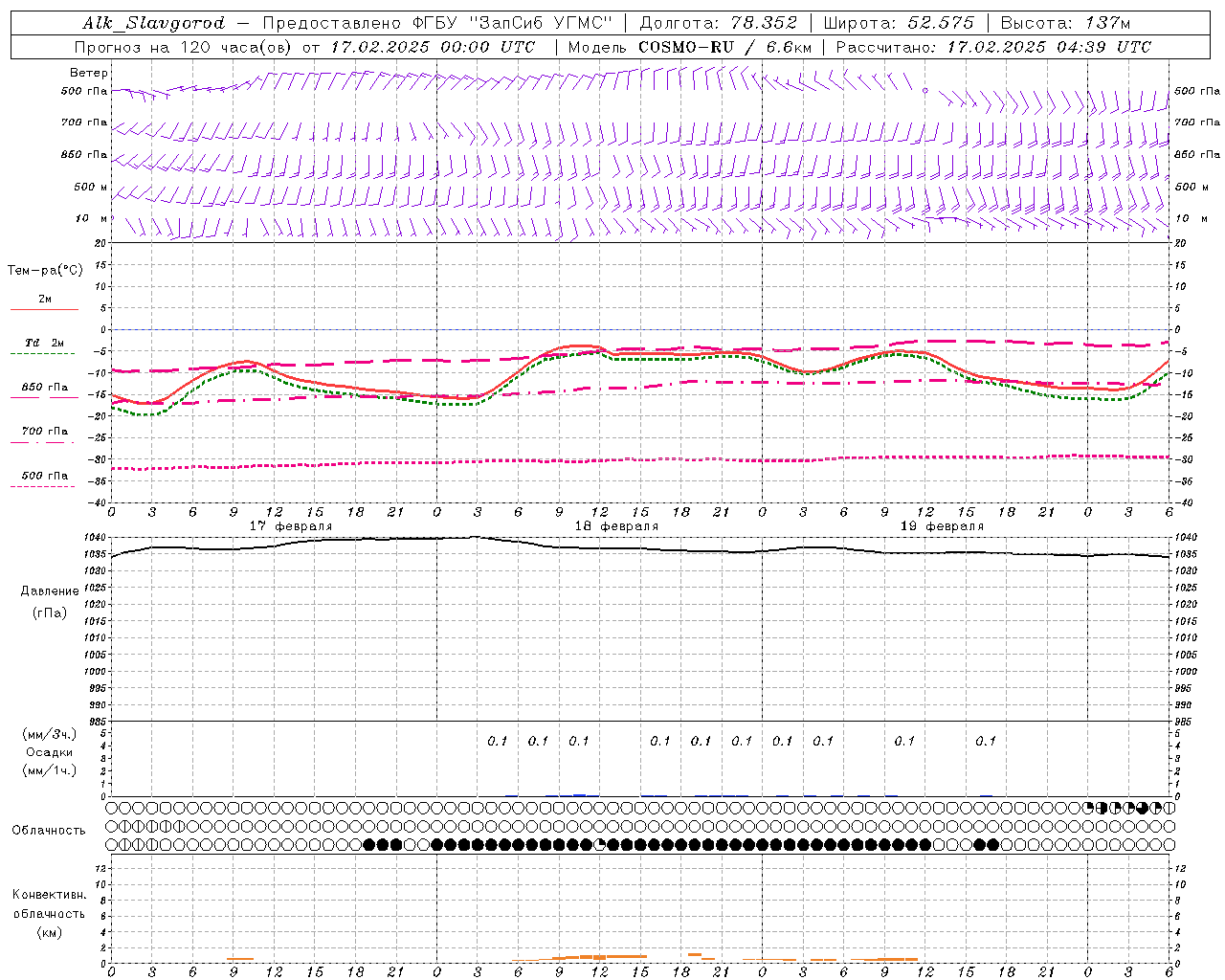Screen dimensions: 1225x980
Task: Select the 850 гПа temperature legend entry
Action: point(43,390)
